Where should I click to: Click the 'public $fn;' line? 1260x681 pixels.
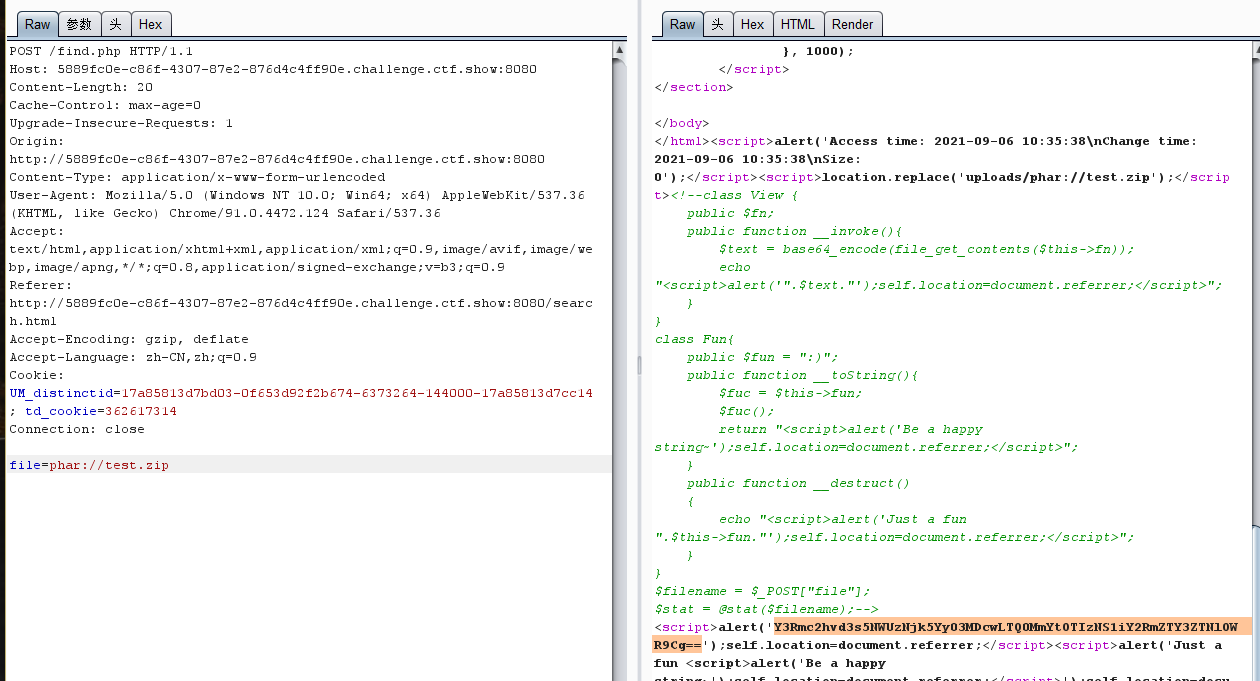[x=731, y=213]
